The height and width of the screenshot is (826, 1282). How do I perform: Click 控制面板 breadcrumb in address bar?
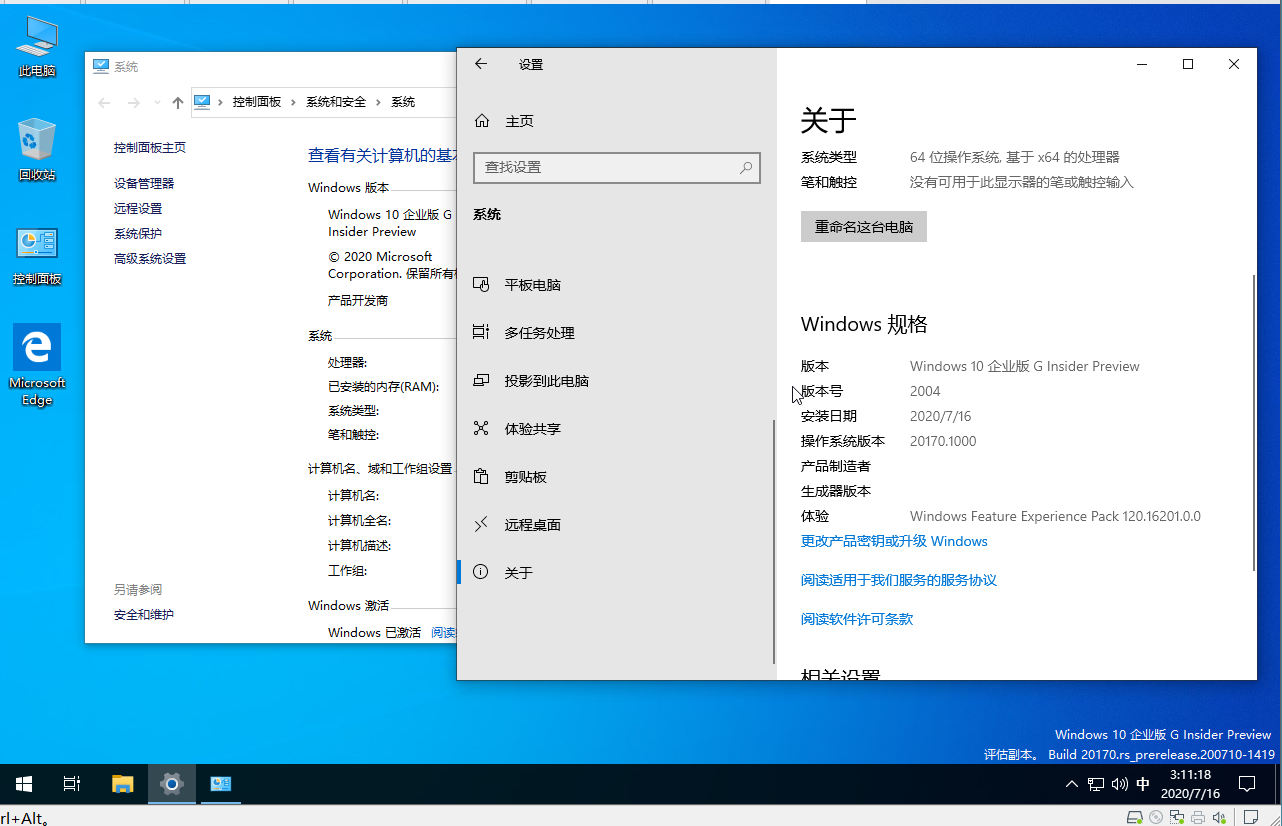click(257, 102)
